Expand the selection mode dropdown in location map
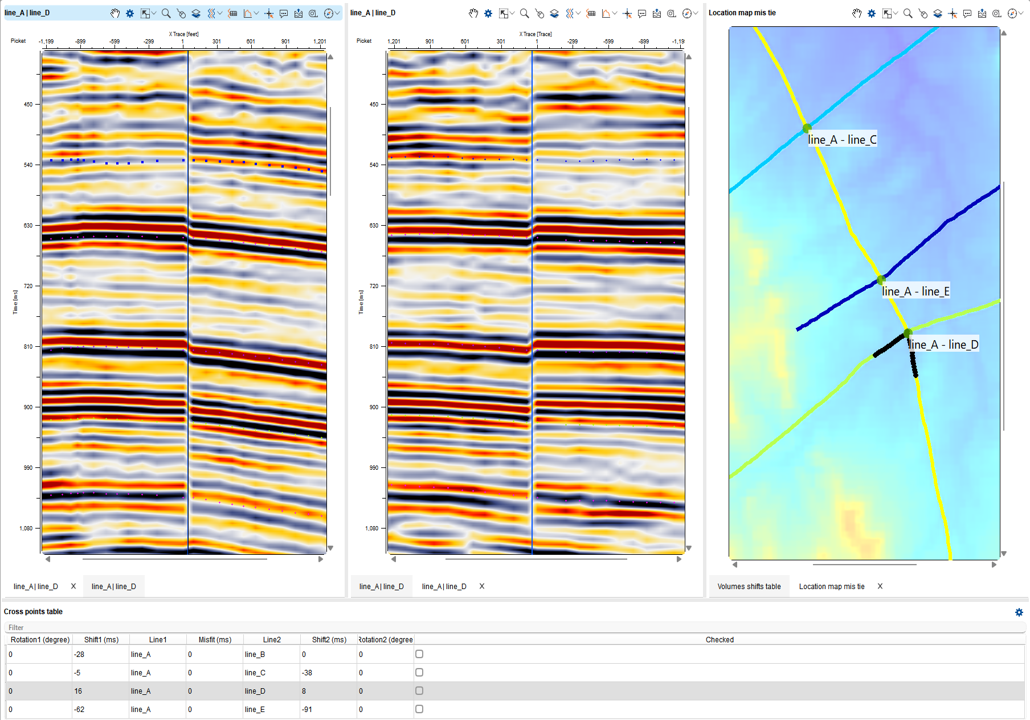1030x720 pixels. (895, 14)
